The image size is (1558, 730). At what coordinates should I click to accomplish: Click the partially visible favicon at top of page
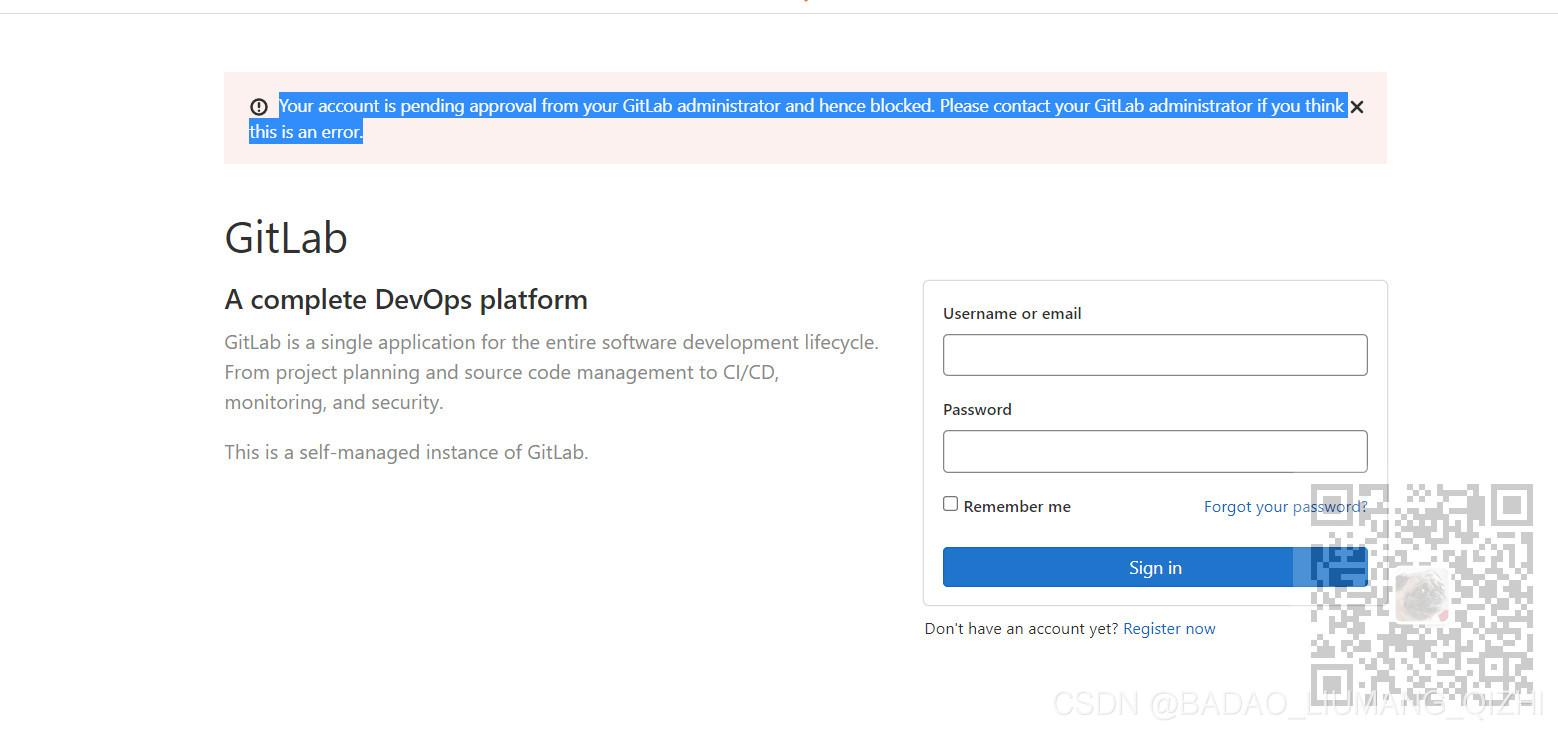click(x=806, y=3)
